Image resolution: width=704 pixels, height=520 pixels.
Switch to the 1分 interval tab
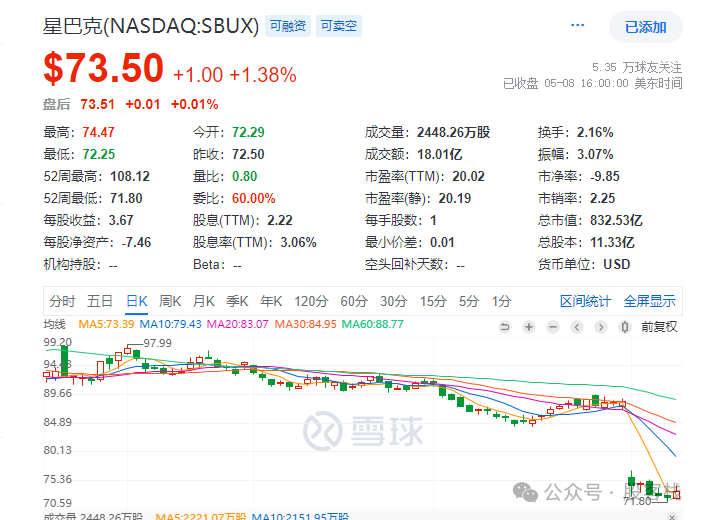click(x=502, y=301)
